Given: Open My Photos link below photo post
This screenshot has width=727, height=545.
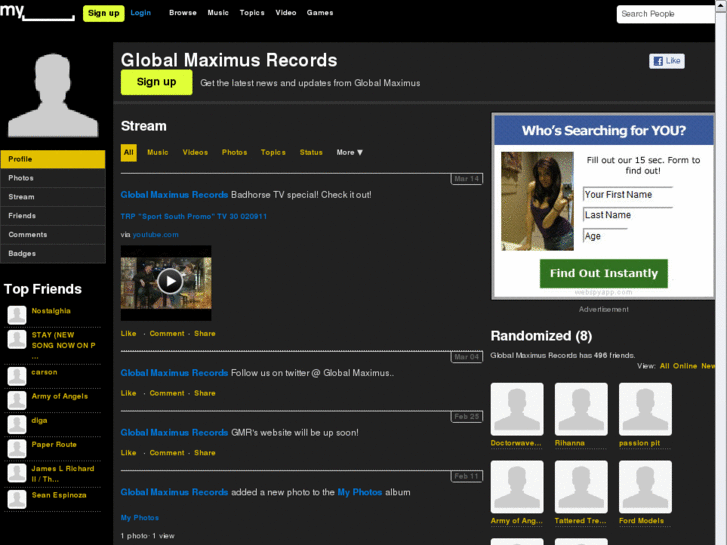Looking at the screenshot, I should click(x=140, y=518).
